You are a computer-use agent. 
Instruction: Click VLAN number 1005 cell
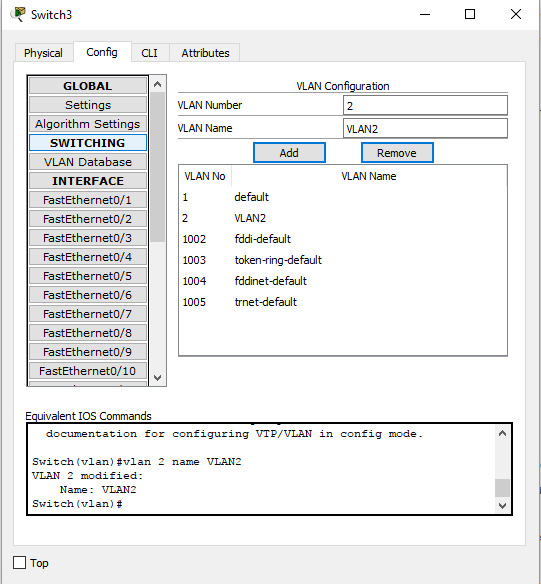(x=194, y=302)
